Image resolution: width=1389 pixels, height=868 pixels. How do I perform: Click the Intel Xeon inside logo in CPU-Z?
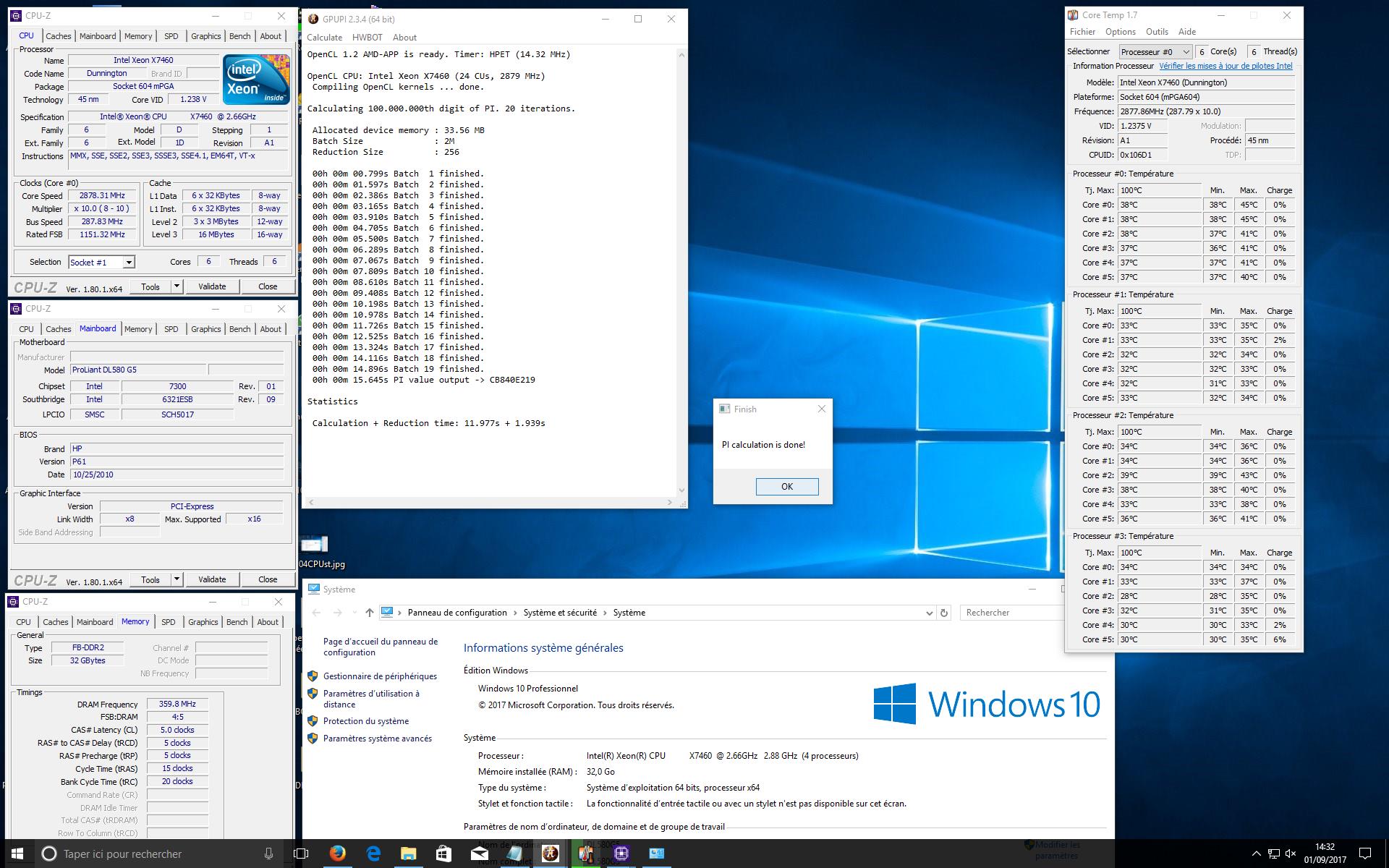tap(256, 79)
